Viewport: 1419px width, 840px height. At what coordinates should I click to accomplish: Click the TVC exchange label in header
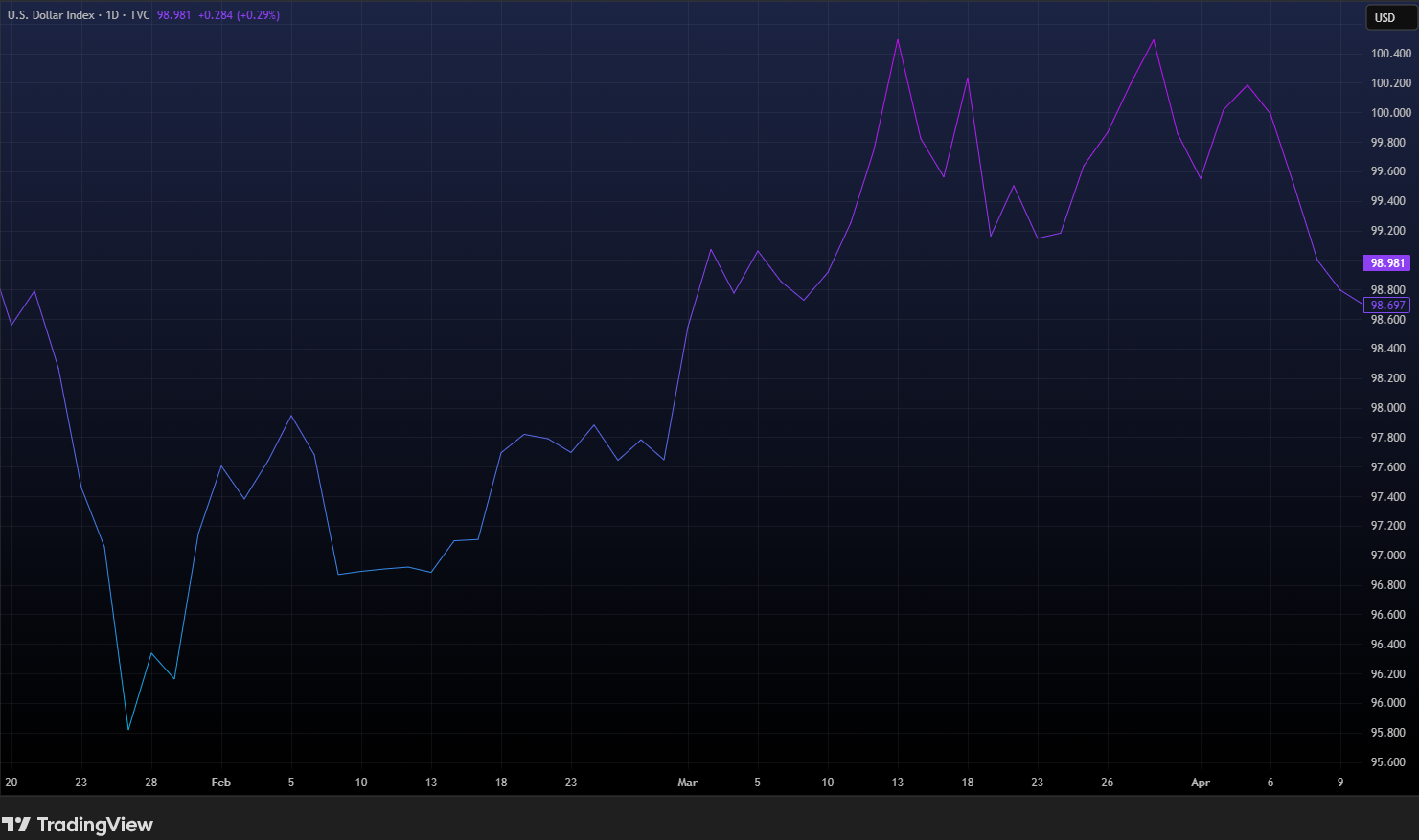click(140, 15)
